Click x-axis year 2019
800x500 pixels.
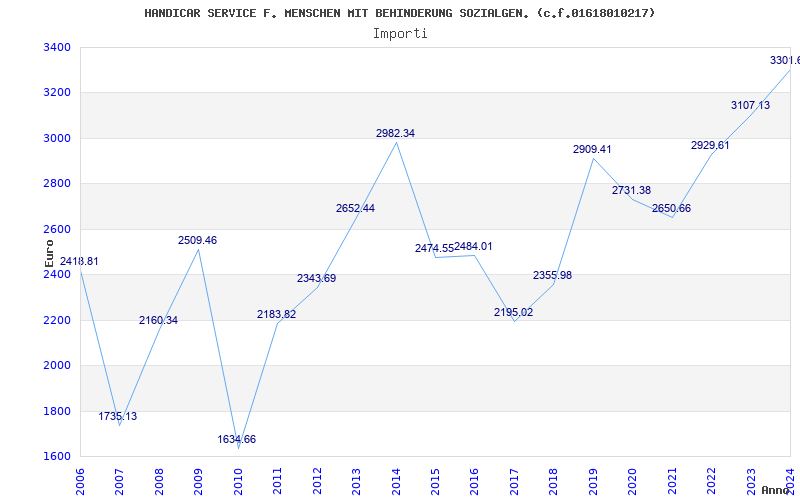(593, 481)
